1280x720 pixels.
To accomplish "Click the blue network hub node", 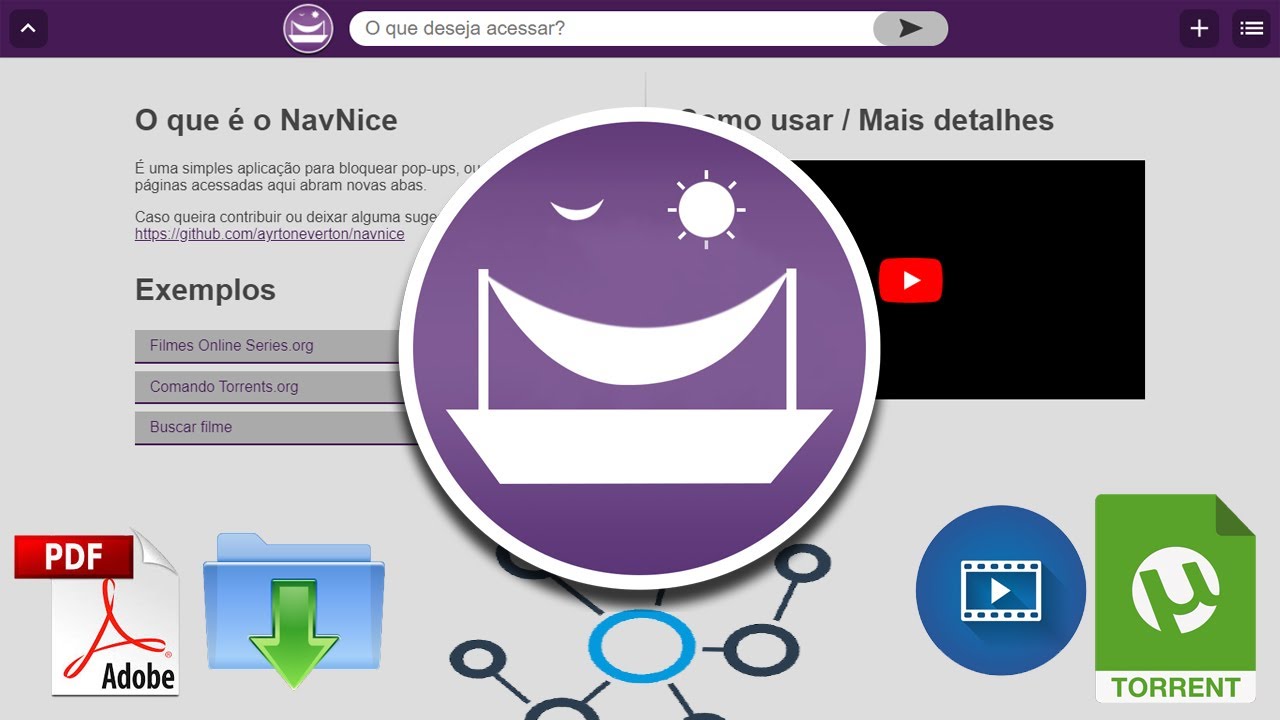I will [x=641, y=645].
